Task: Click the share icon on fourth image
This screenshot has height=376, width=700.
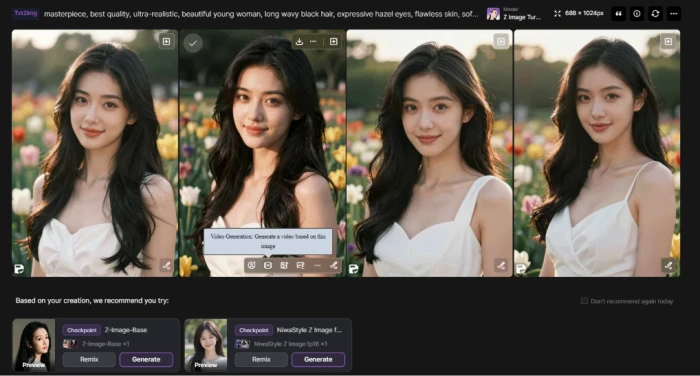Action: 668,266
